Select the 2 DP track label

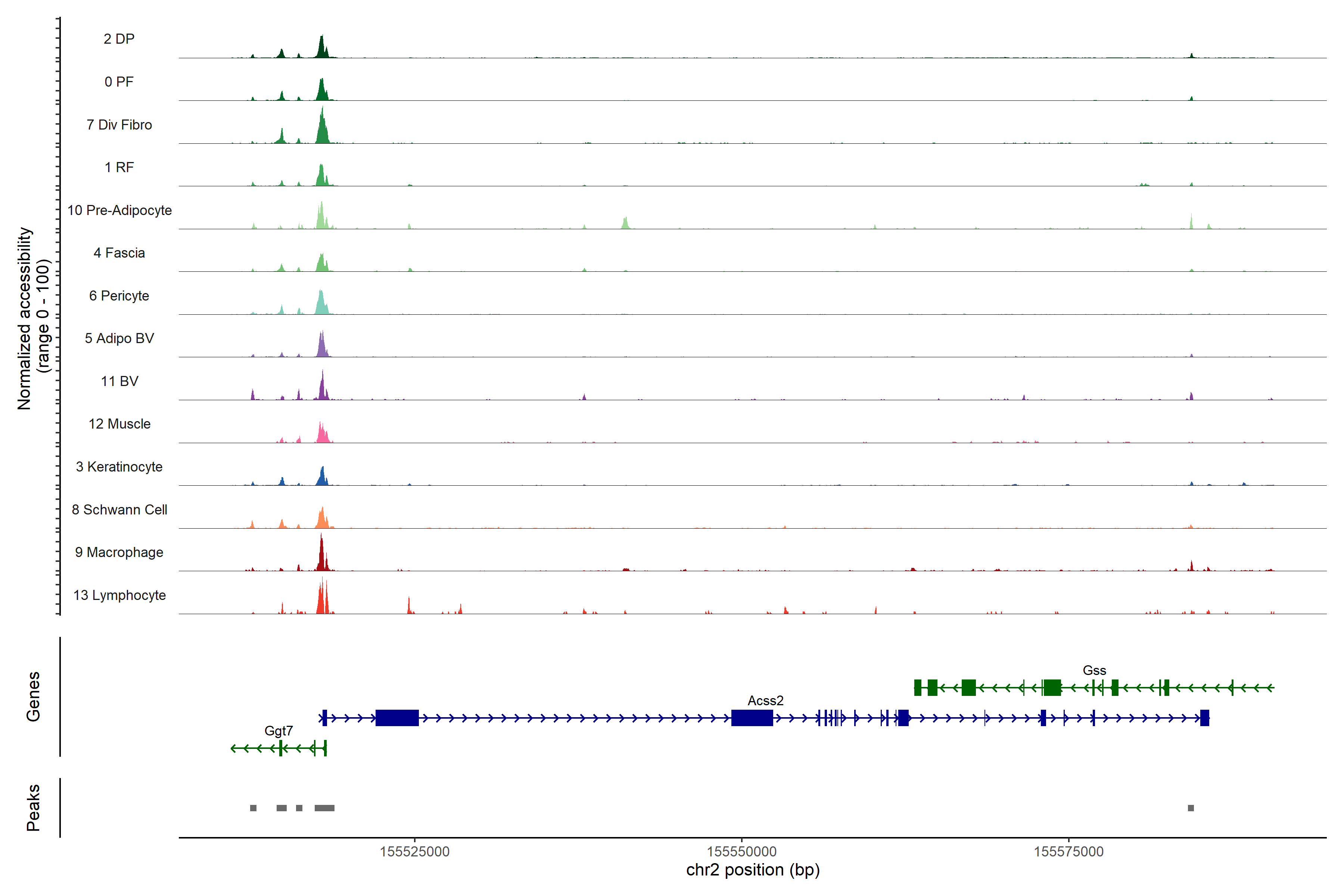click(x=119, y=39)
